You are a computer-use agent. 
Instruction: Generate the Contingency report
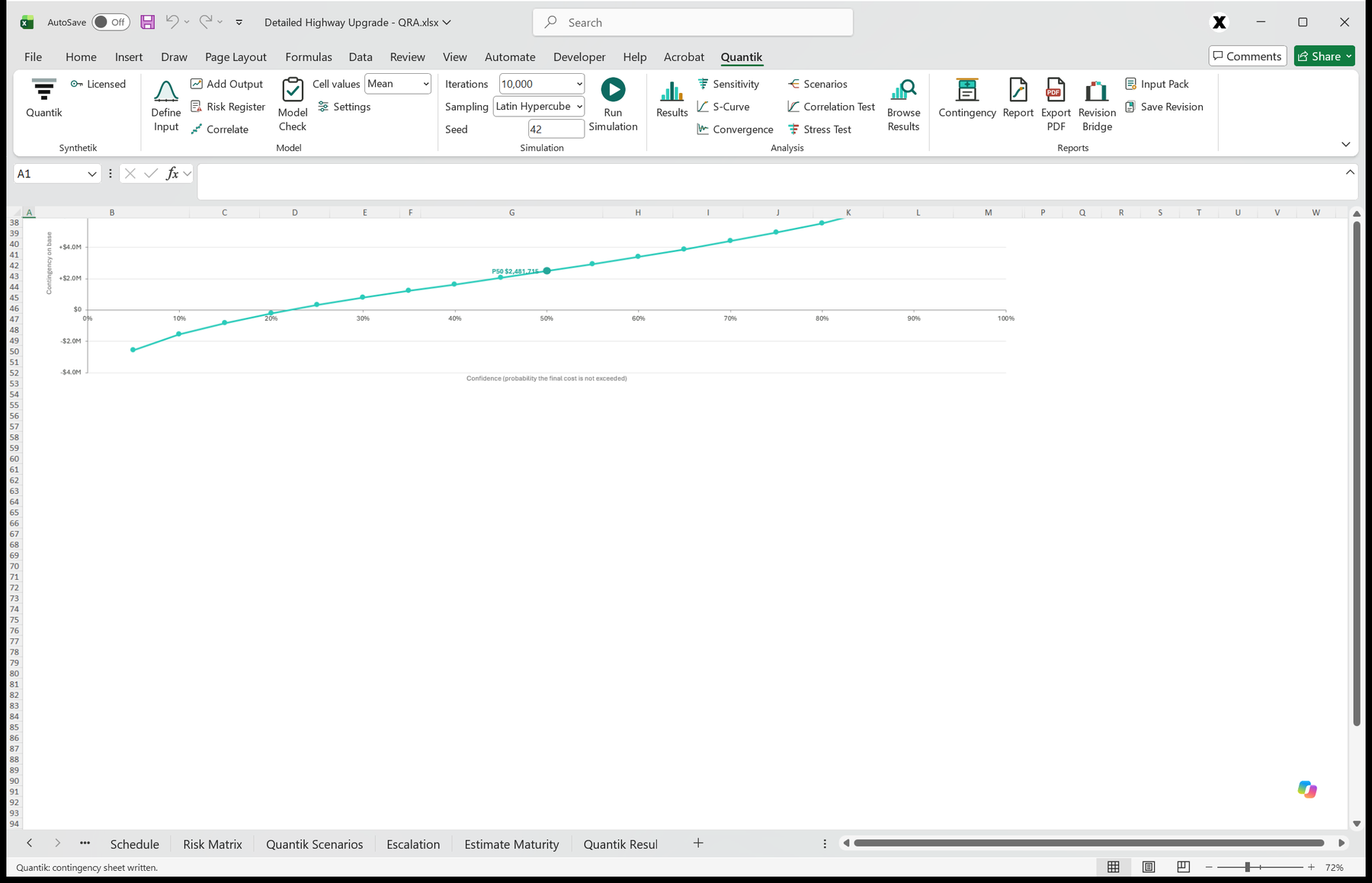pos(966,99)
